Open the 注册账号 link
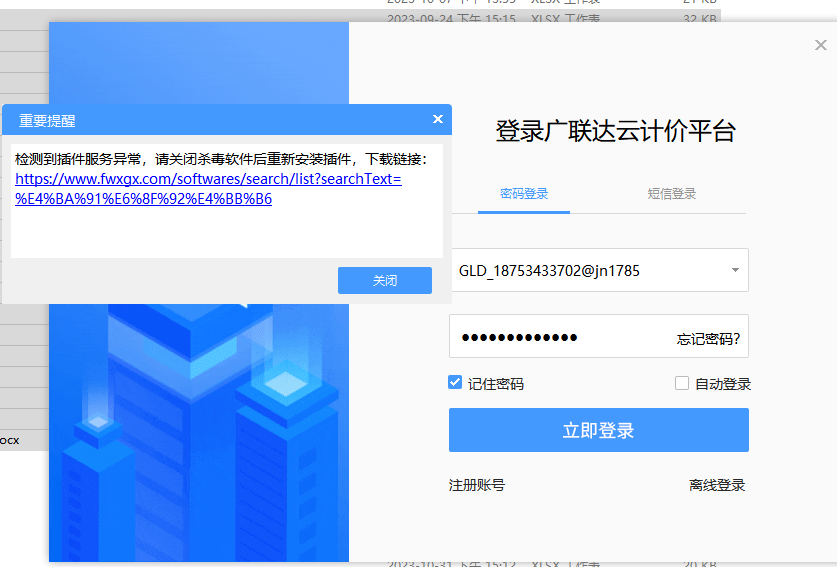837x567 pixels. point(477,485)
